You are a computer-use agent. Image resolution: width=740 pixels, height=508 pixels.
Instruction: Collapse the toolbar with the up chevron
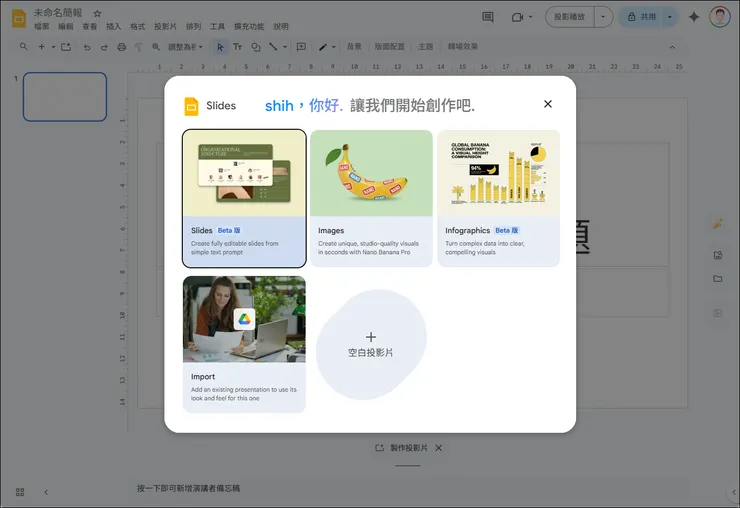pyautogui.click(x=672, y=47)
